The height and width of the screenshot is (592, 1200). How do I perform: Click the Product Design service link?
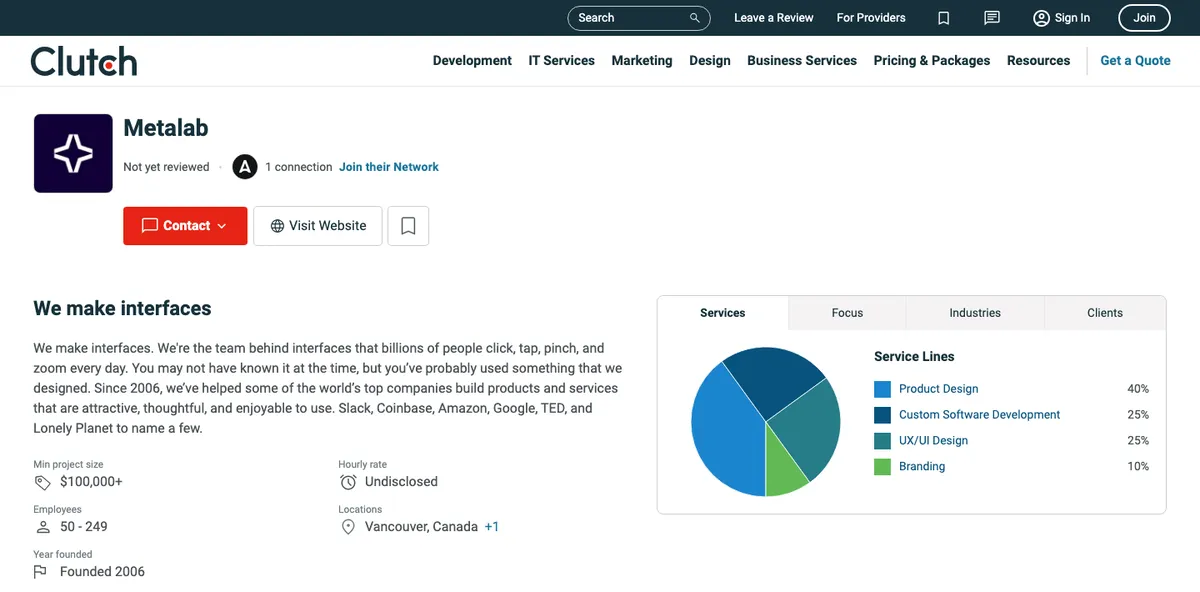[939, 389]
